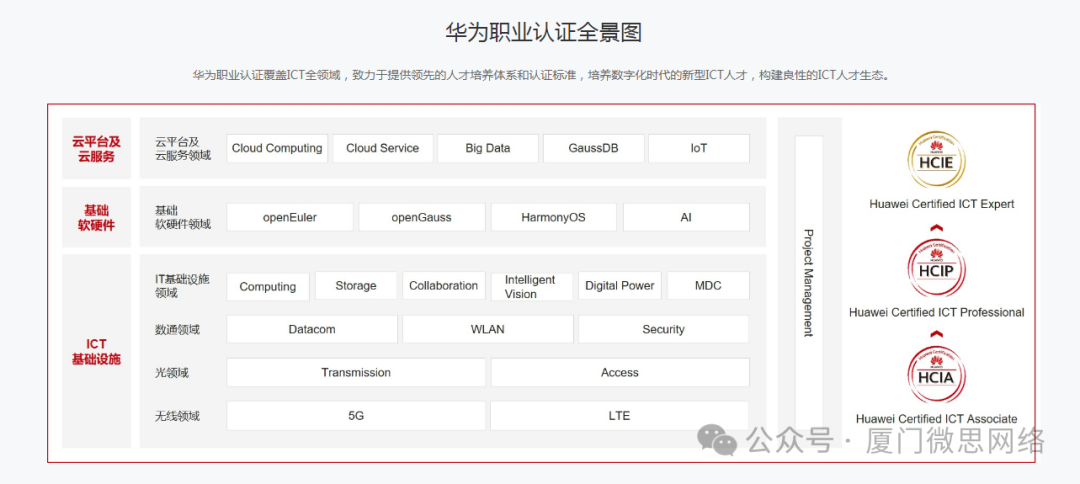Screen dimensions: 1080x484
Task: Select the ICT基础设施 category tab
Action: [96, 351]
